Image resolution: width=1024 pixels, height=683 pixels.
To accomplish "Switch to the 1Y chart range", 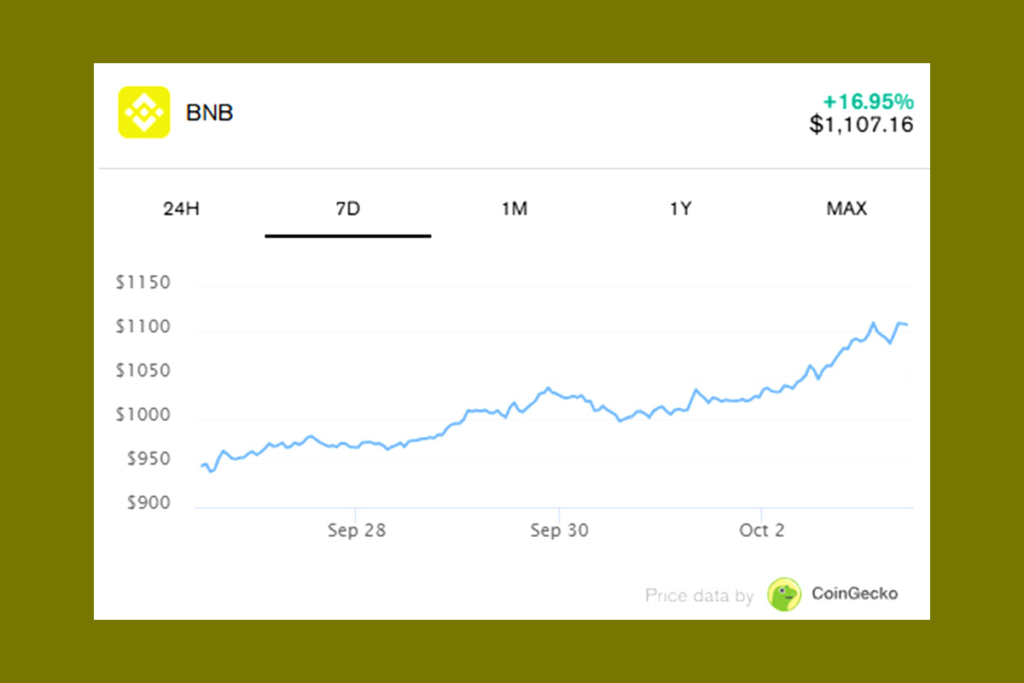I will pos(680,209).
